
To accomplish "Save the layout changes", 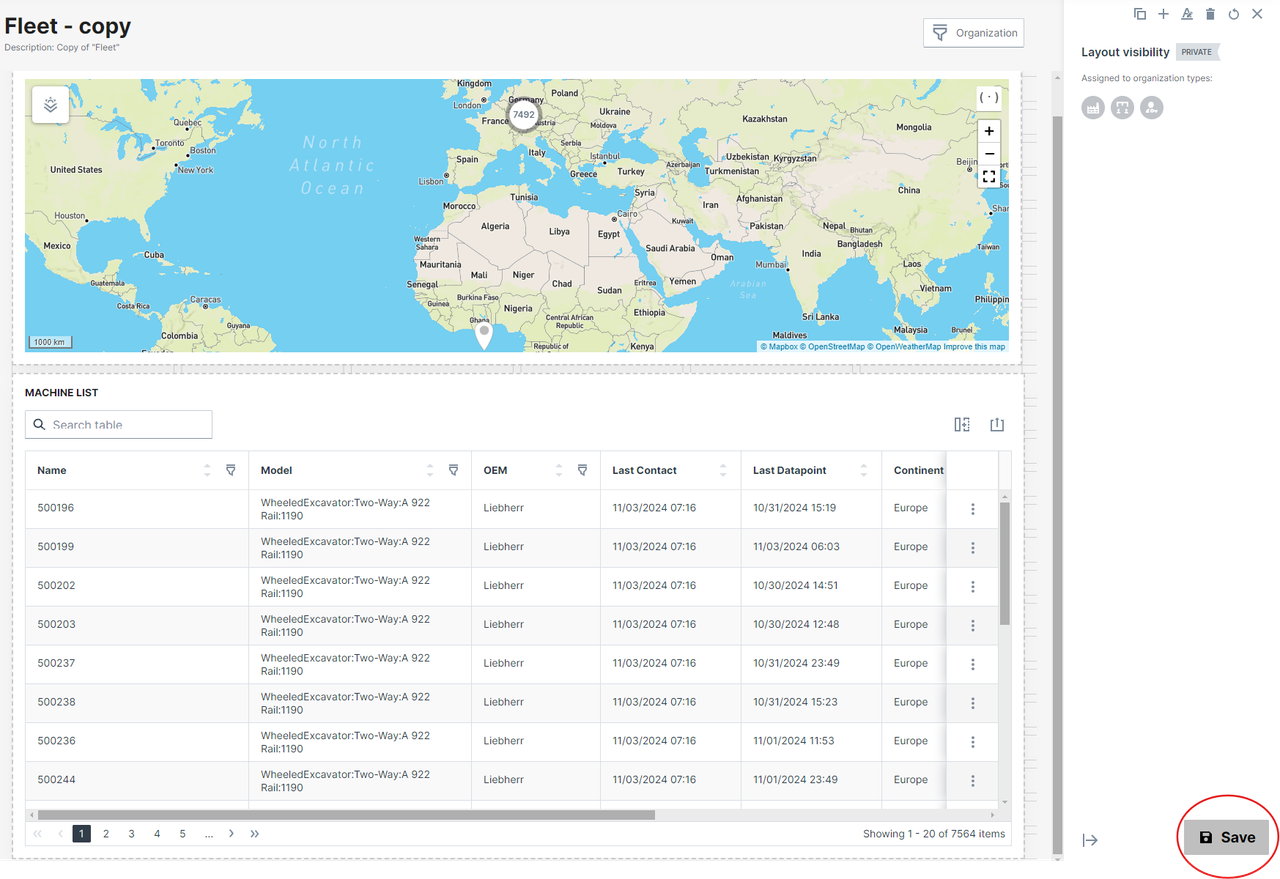I will pyautogui.click(x=1226, y=838).
